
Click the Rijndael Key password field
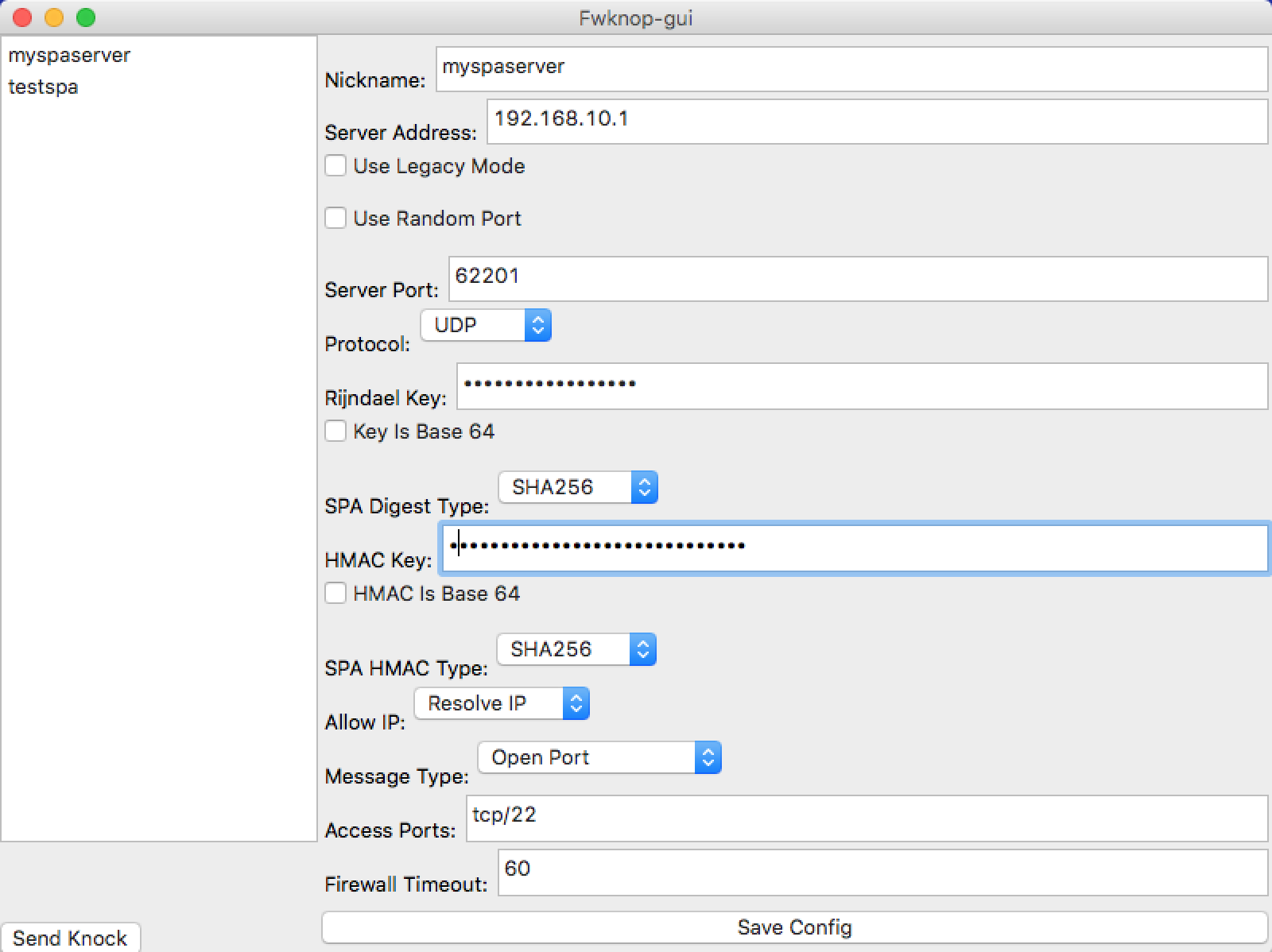(861, 386)
